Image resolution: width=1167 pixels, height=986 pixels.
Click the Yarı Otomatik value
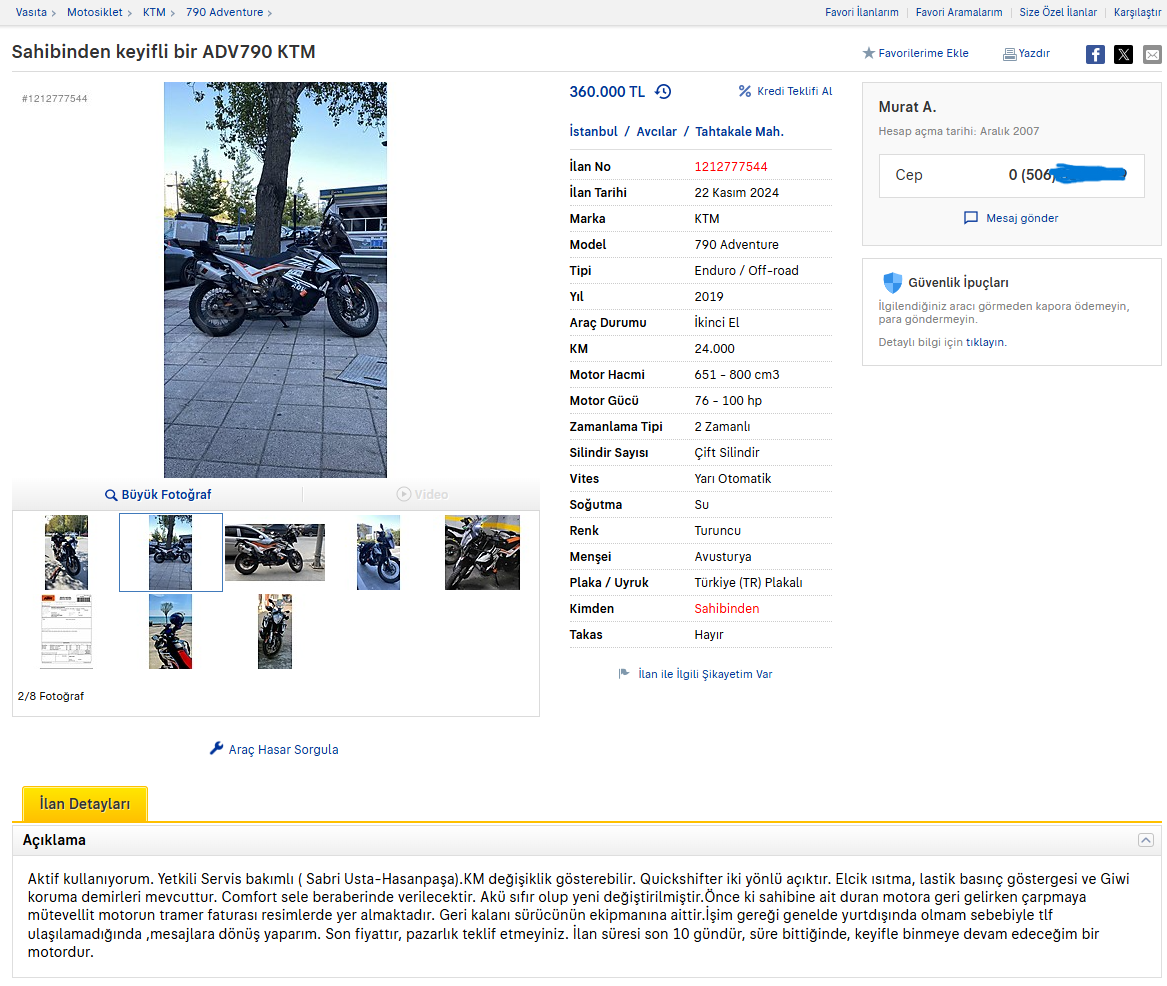[732, 478]
